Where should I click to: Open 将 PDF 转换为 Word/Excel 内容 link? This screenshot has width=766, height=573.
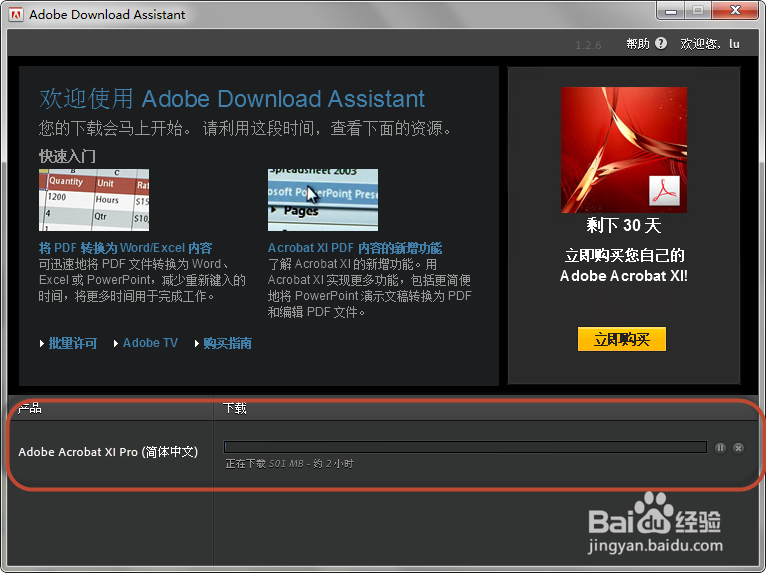click(x=126, y=248)
